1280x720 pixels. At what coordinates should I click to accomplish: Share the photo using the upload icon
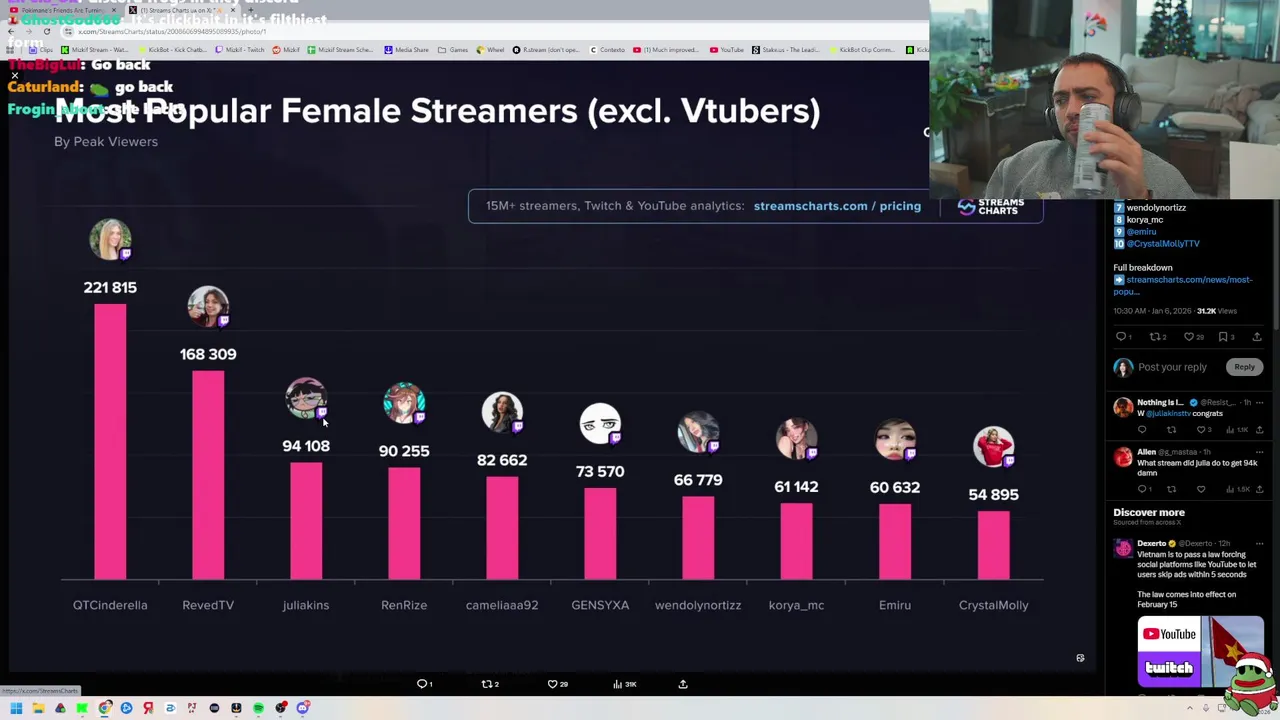pos(683,684)
